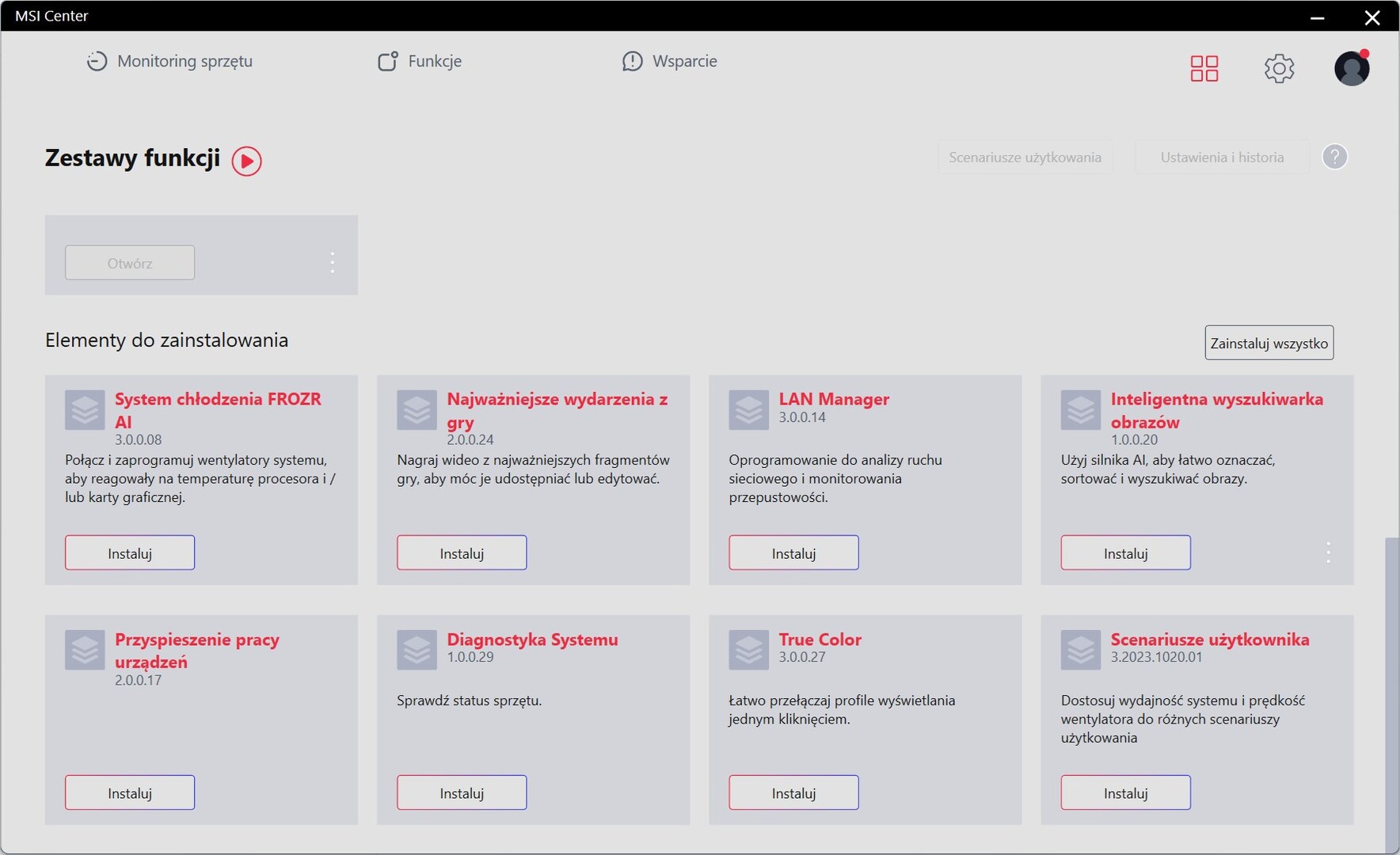Click the version text 3.0.0.14
Image resolution: width=1400 pixels, height=855 pixels.
tap(802, 417)
